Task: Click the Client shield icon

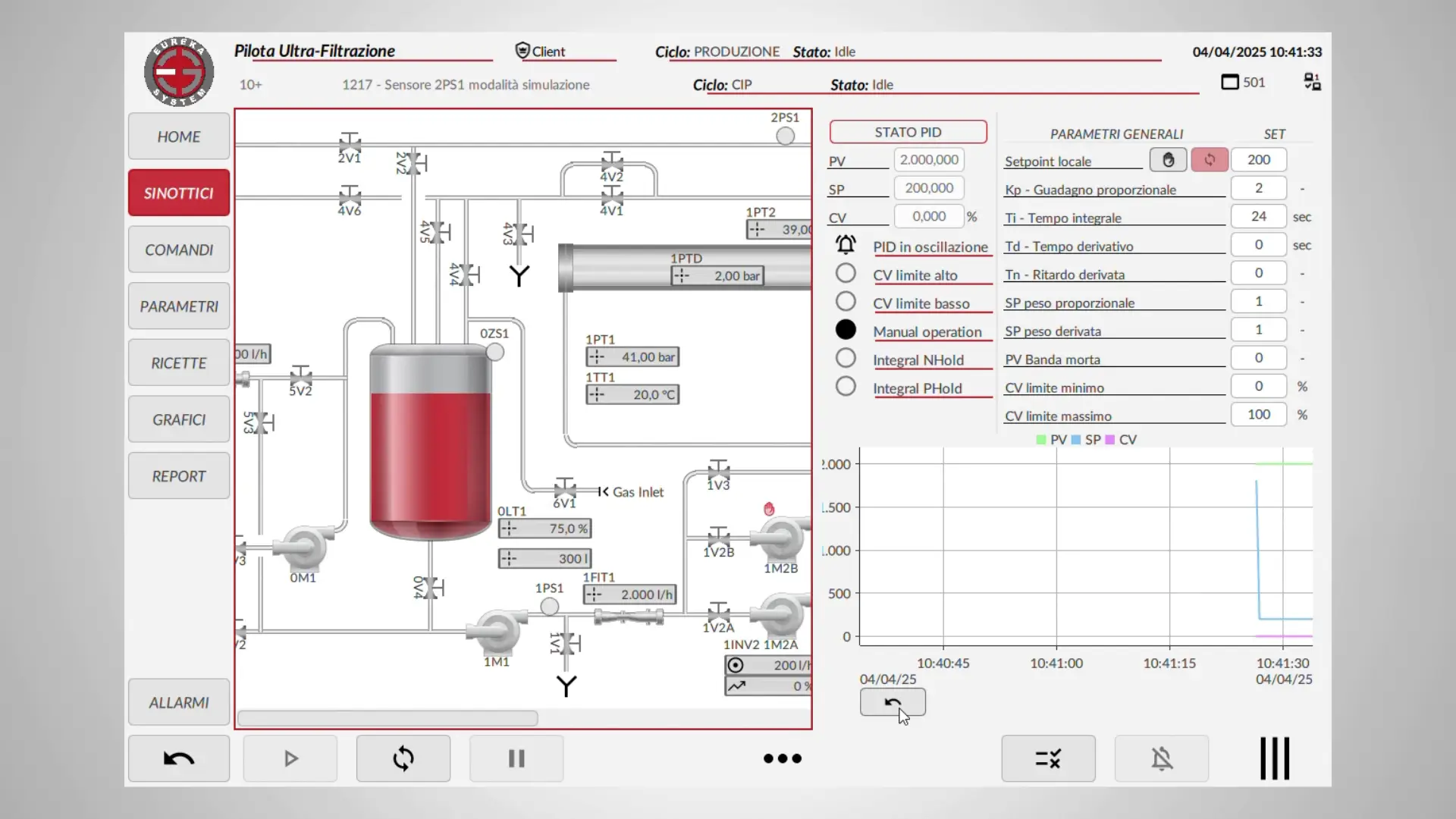Action: [x=522, y=50]
